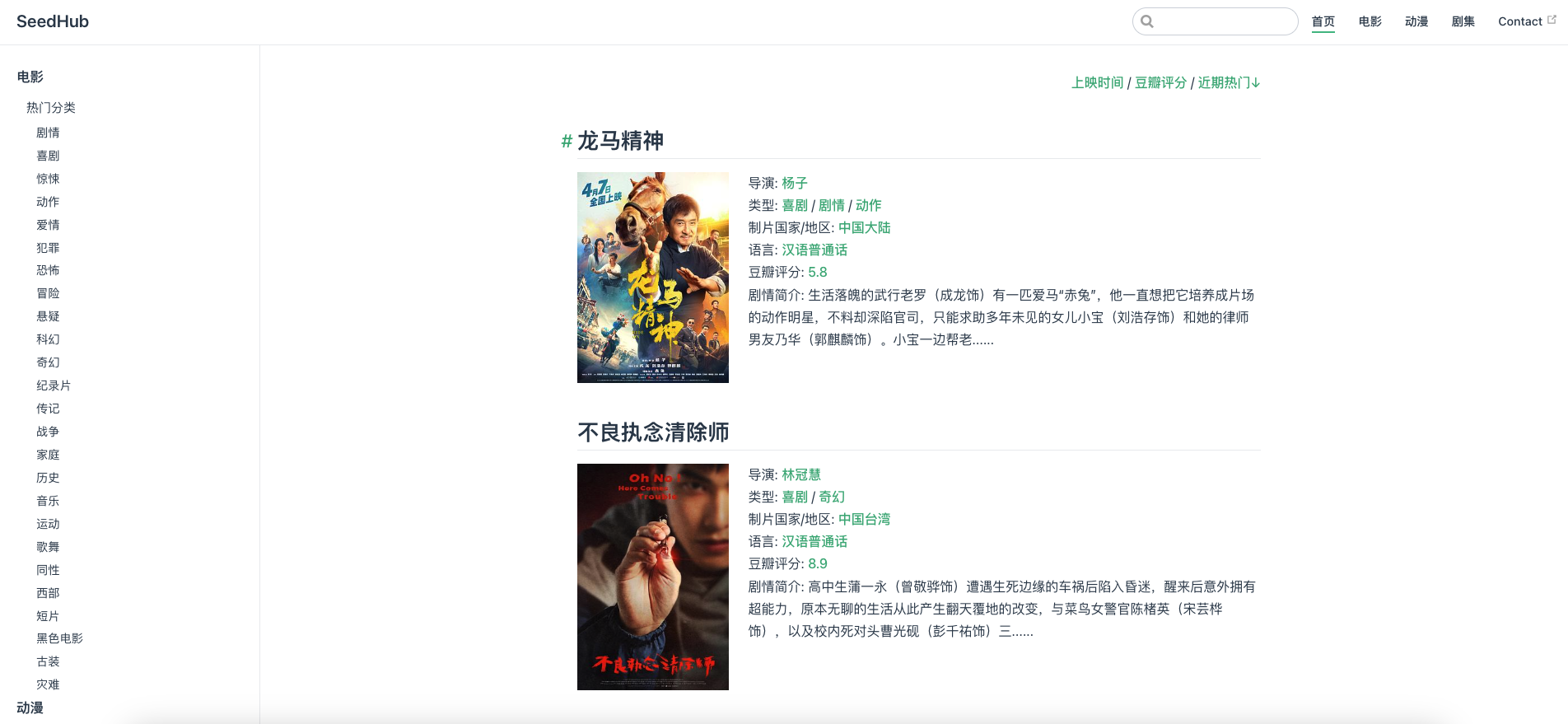Click the external link icon beside Contact
The image size is (1568, 724).
pyautogui.click(x=1552, y=20)
